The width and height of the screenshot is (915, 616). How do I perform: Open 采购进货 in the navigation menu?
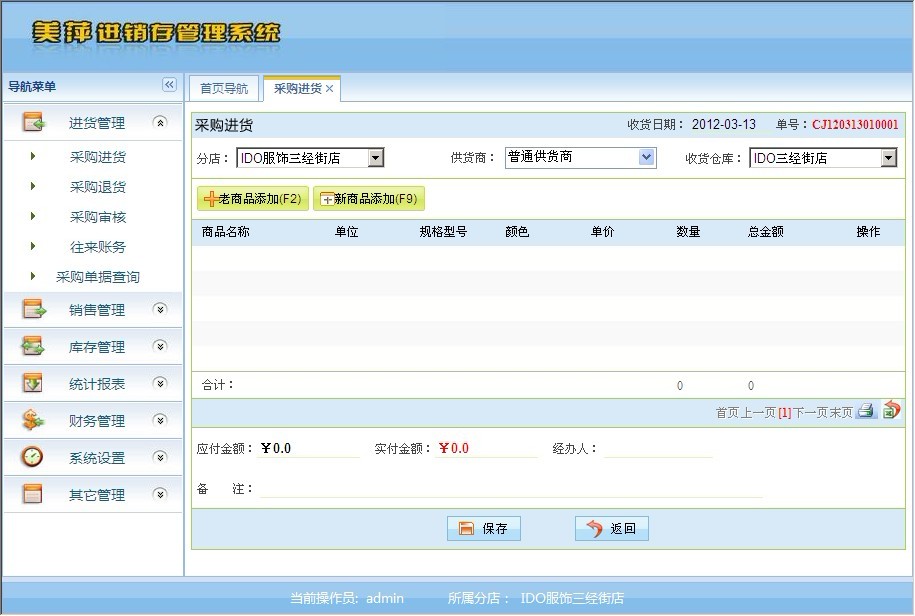pyautogui.click(x=98, y=156)
